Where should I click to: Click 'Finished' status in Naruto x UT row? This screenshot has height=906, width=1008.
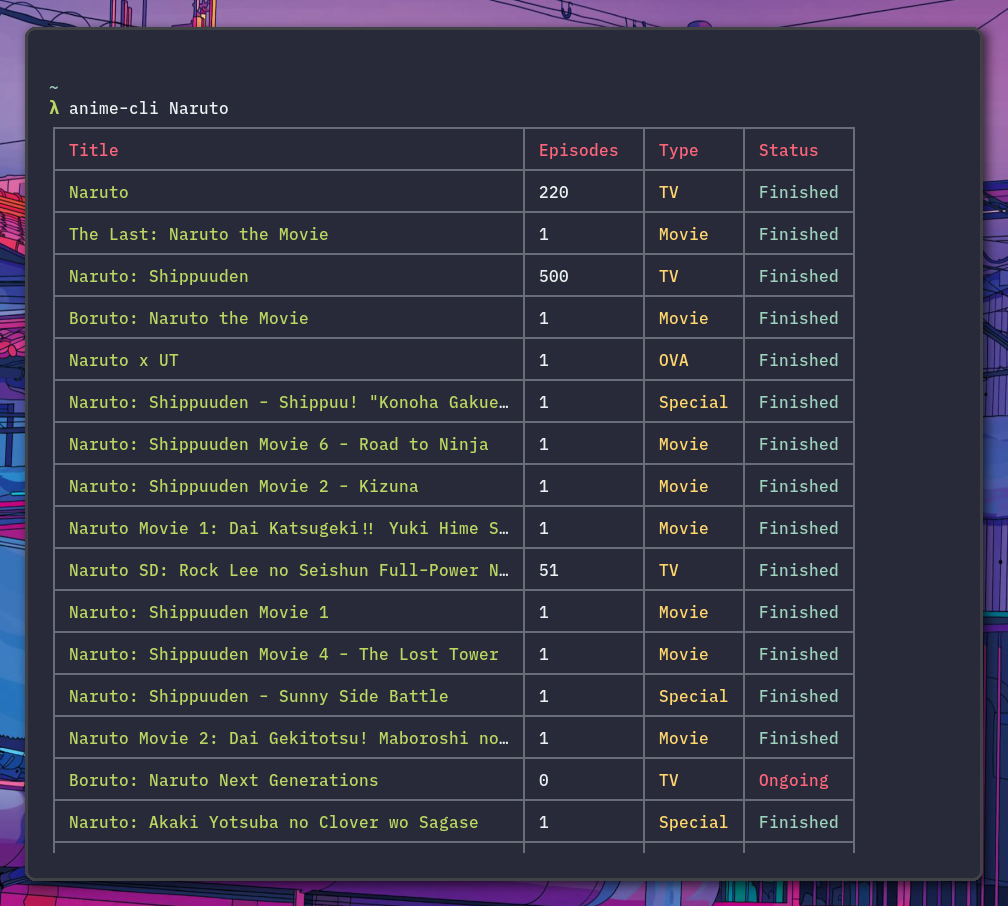click(x=798, y=360)
